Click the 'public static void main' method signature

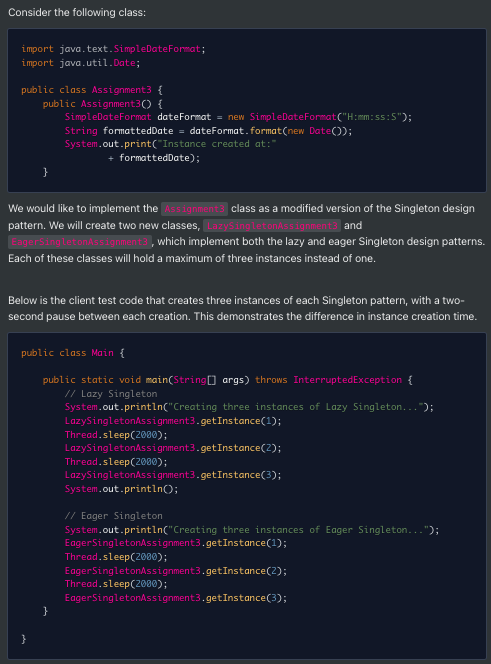point(227,380)
